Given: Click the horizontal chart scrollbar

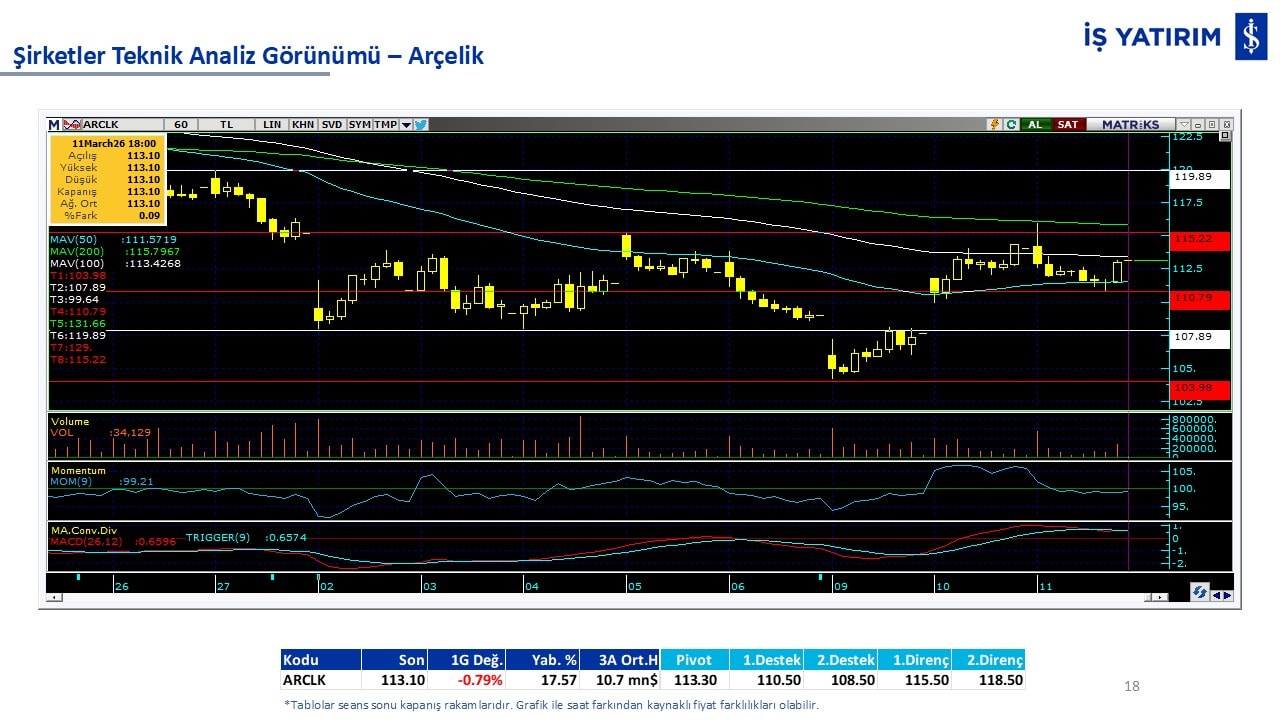Looking at the screenshot, I should 600,598.
